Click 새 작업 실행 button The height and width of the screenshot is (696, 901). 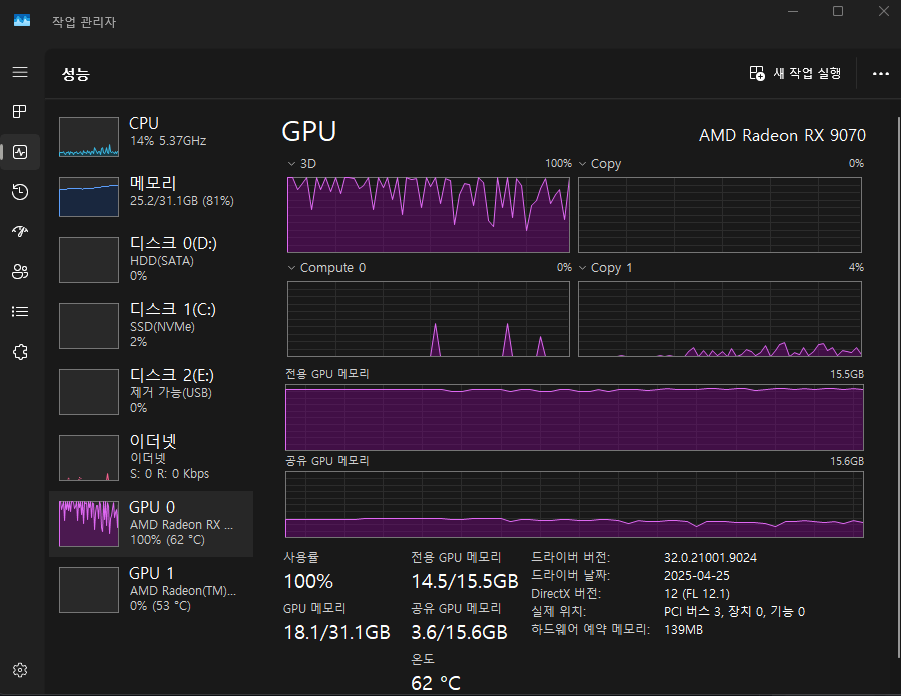pyautogui.click(x=795, y=74)
